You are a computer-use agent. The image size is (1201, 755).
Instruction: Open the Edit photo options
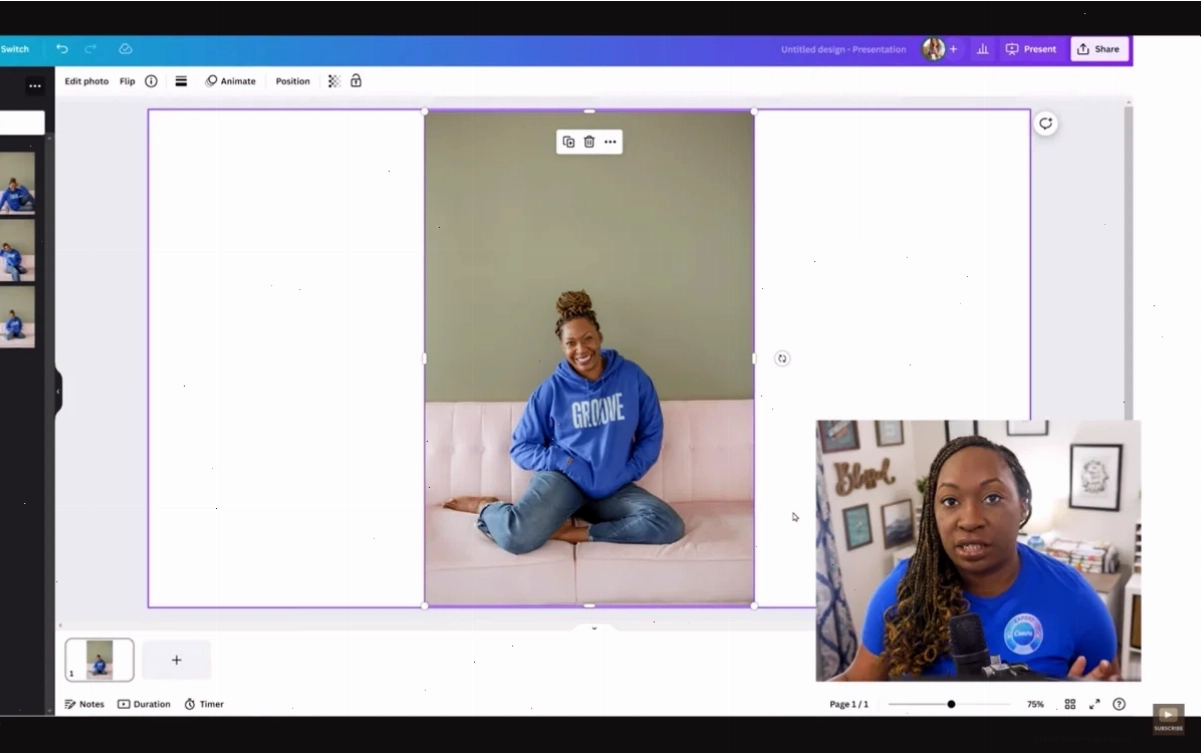pyautogui.click(x=87, y=81)
